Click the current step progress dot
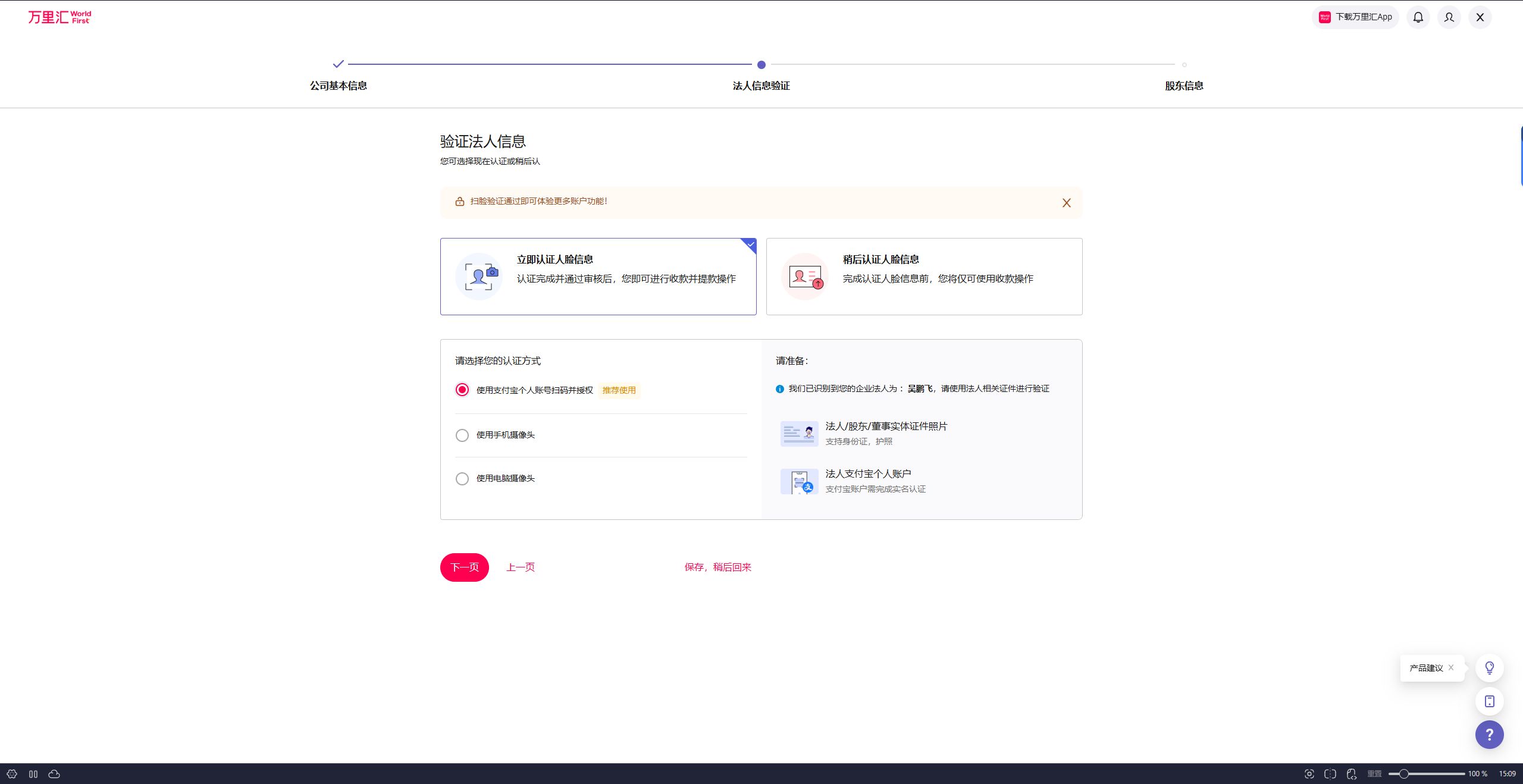This screenshot has width=1523, height=784. (761, 64)
